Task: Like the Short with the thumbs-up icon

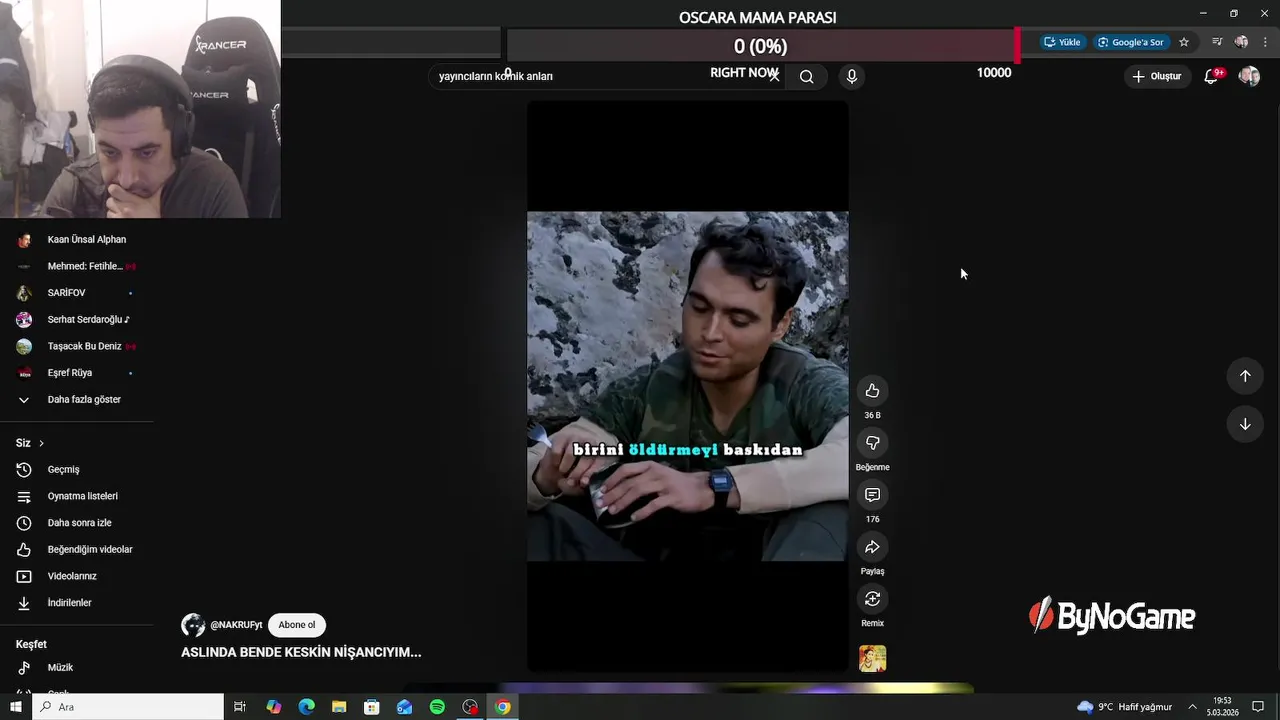Action: tap(872, 391)
